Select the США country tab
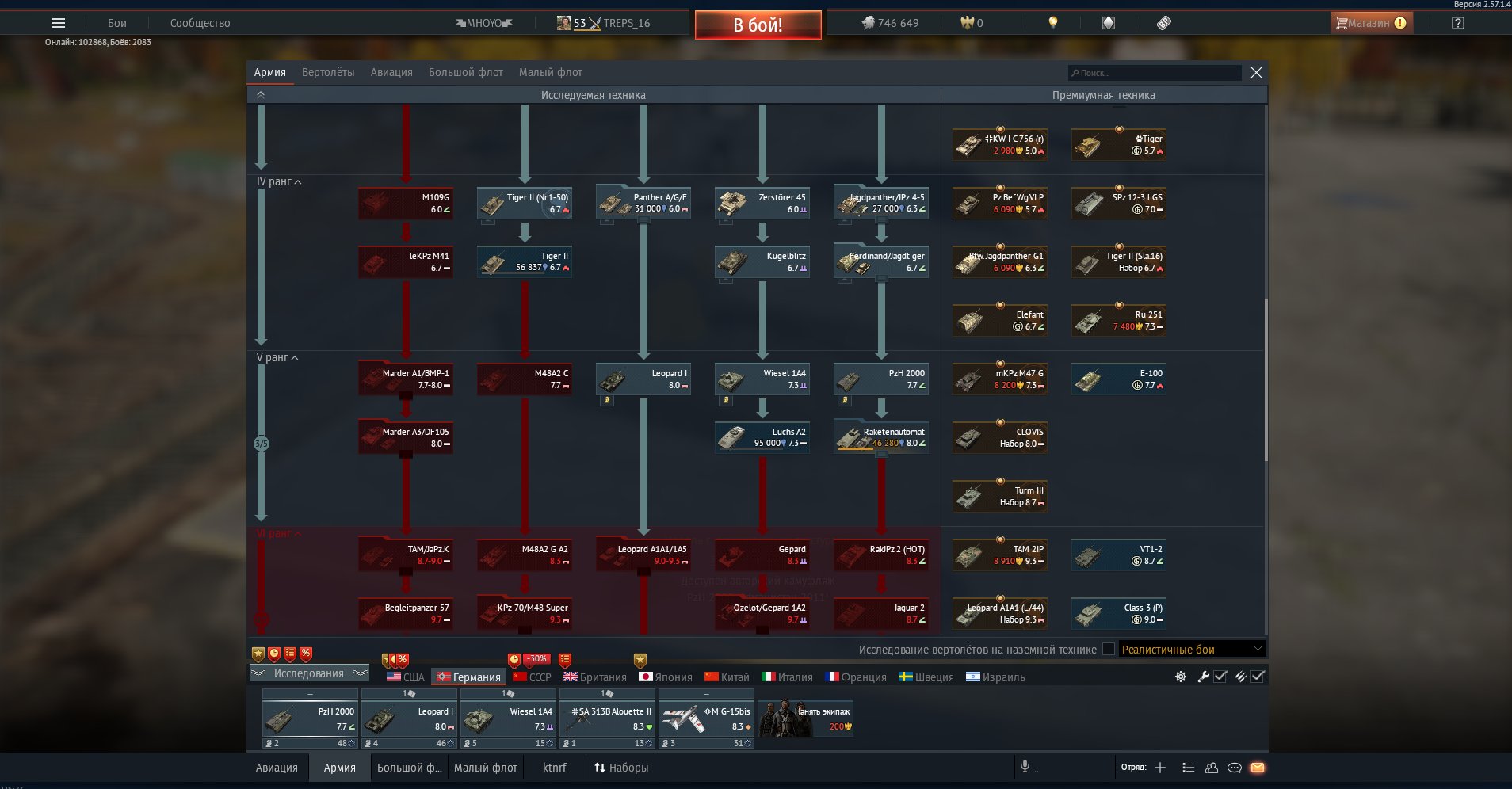The image size is (1512, 789). [406, 677]
